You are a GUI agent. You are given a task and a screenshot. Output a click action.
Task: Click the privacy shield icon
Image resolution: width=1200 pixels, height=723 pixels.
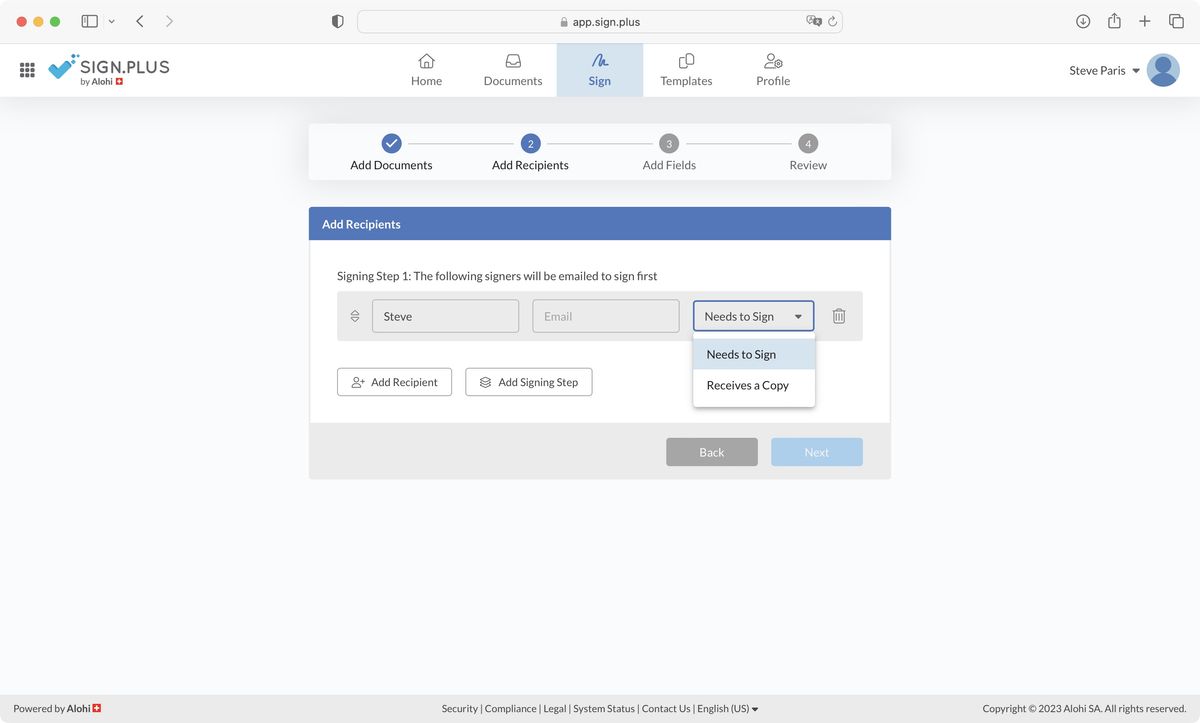pyautogui.click(x=338, y=21)
